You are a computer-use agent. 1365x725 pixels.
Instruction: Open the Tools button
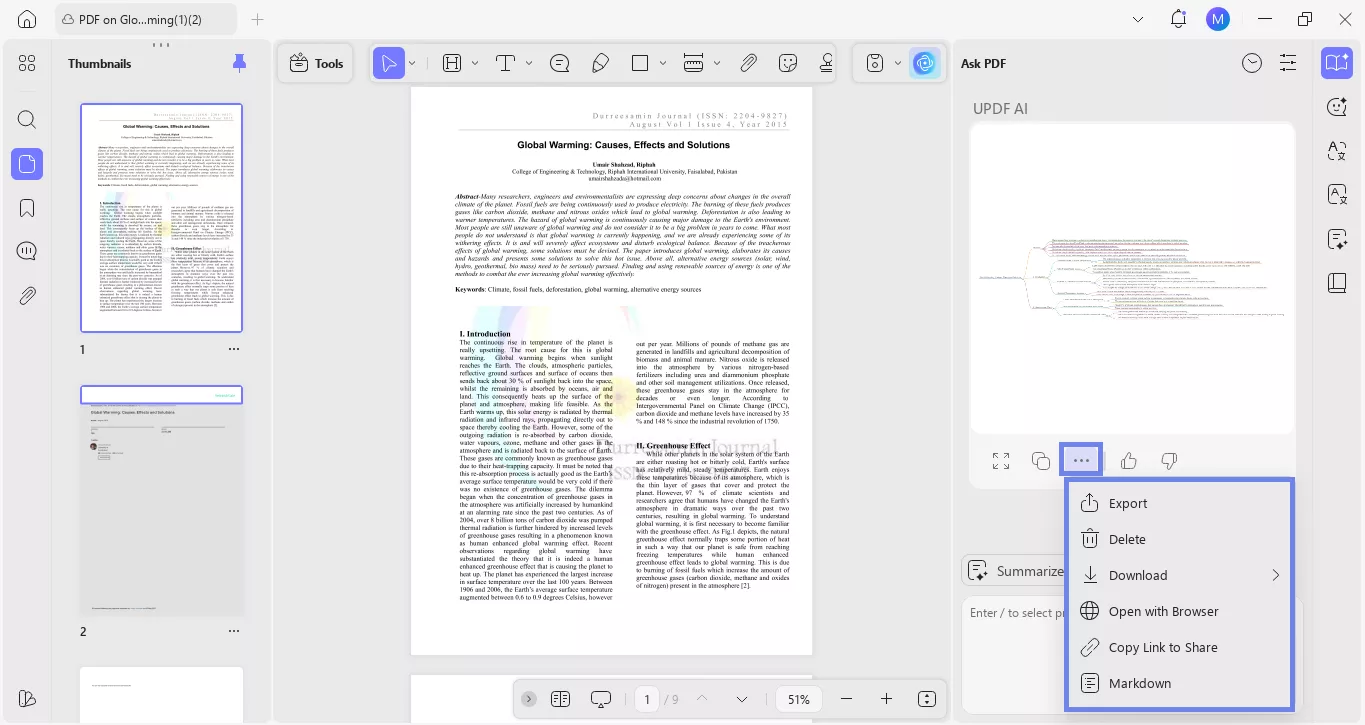tap(316, 63)
